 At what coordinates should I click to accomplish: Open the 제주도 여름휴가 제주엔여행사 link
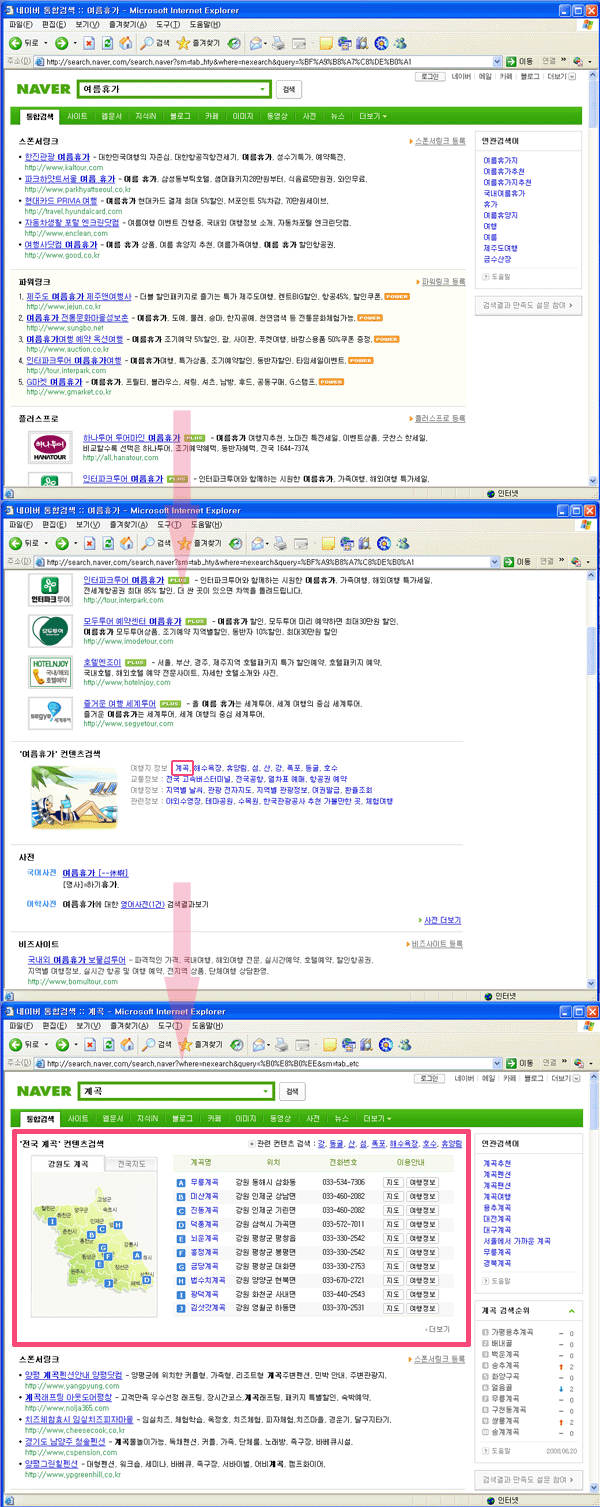81,296
